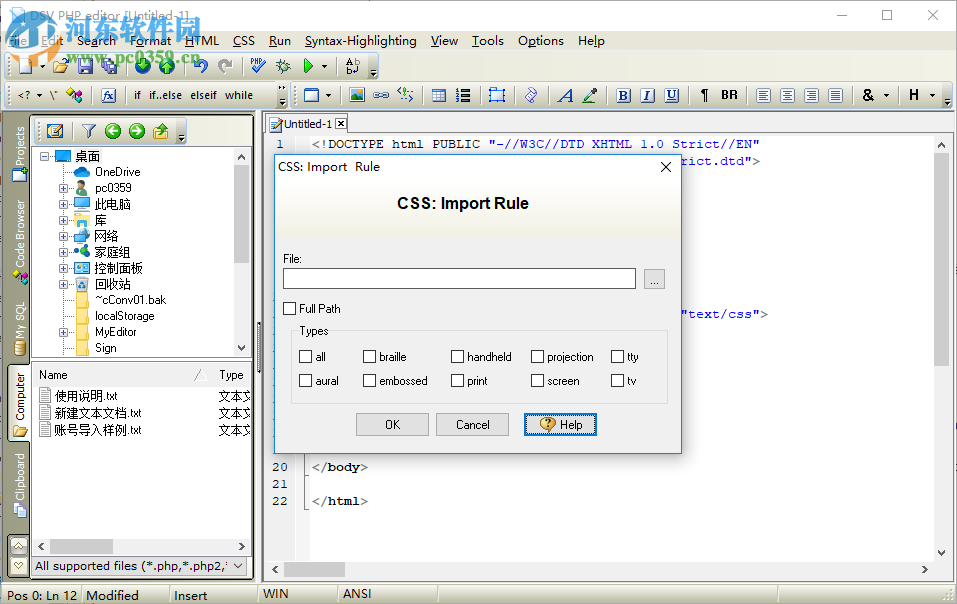Click inside the File input field
957x604 pixels.
(459, 278)
